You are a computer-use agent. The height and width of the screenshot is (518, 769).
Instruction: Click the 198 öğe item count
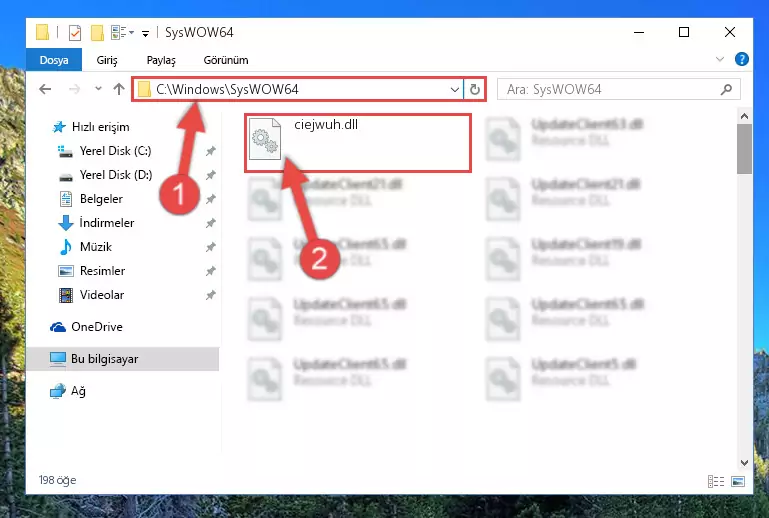pos(57,480)
